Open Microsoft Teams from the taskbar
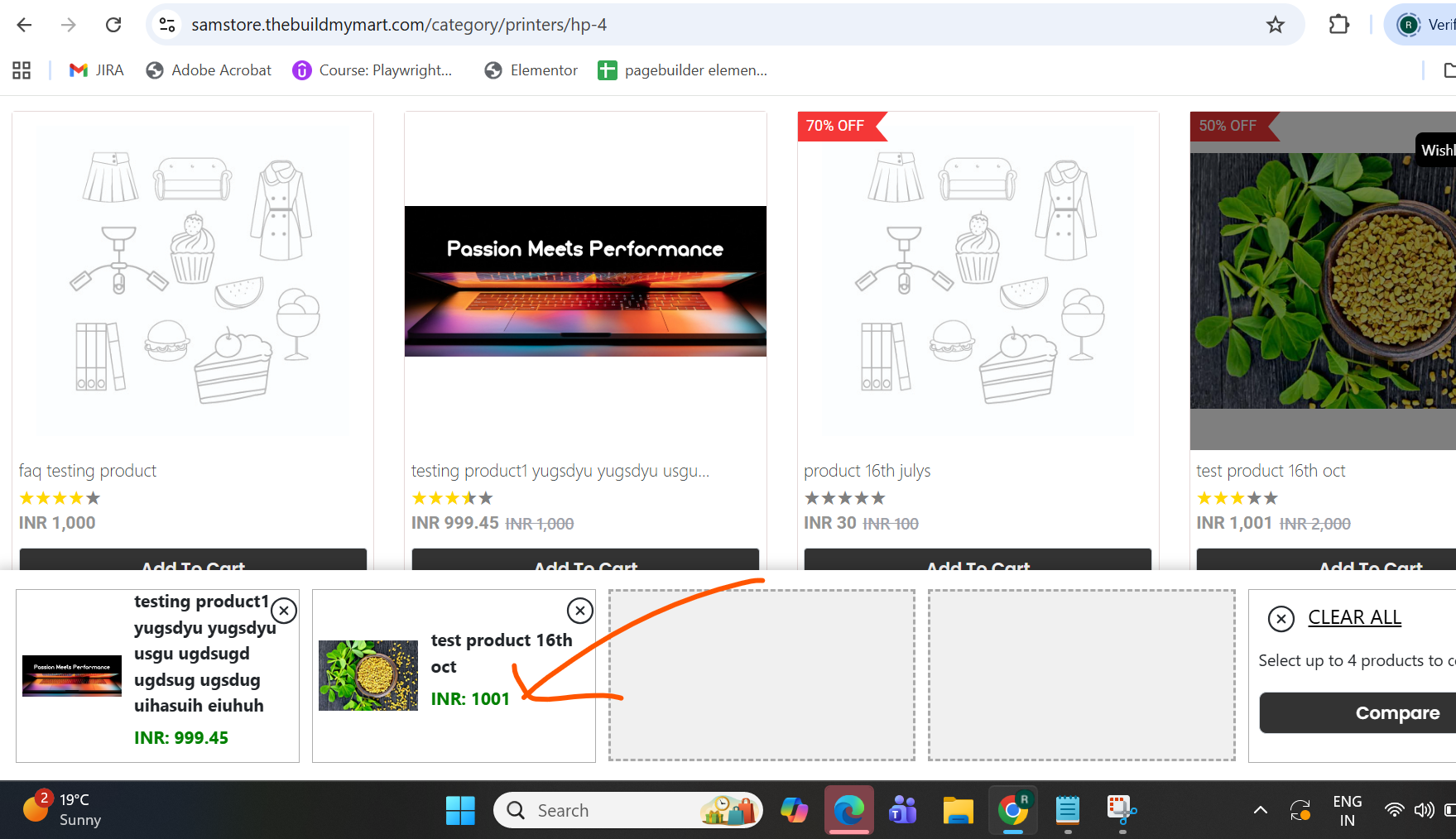The height and width of the screenshot is (839, 1456). tap(903, 811)
